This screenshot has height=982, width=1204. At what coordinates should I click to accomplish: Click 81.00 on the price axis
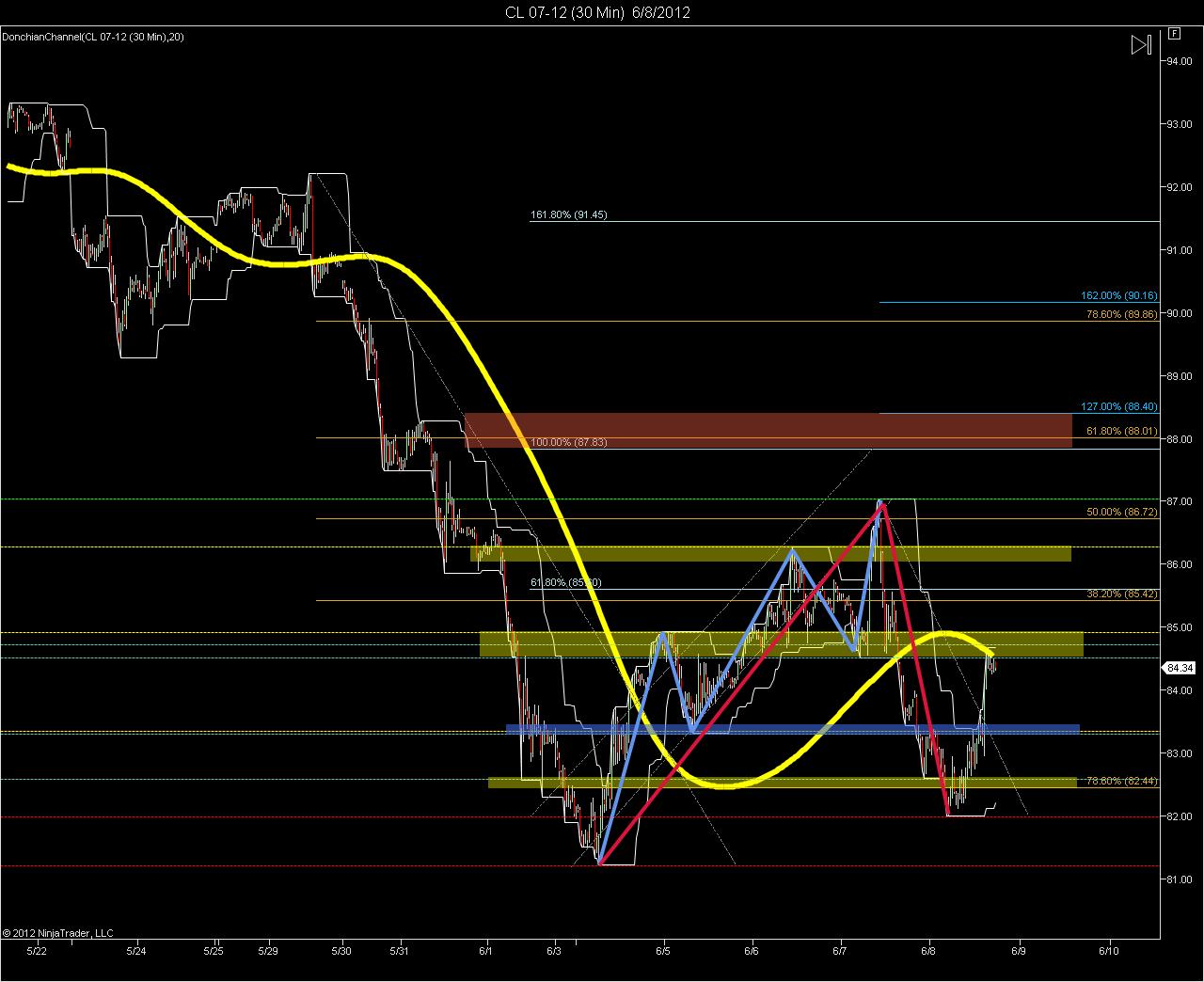tap(1180, 879)
